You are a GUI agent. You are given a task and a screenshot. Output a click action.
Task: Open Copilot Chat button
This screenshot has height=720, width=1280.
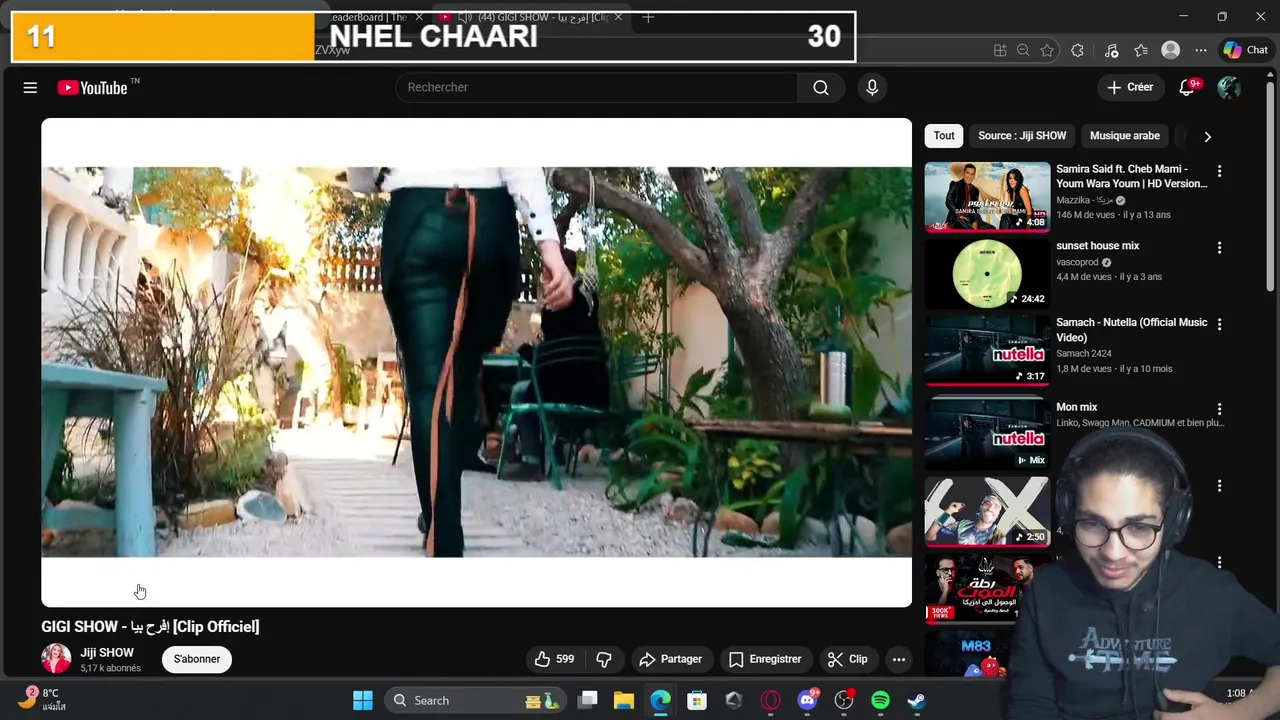click(x=1246, y=51)
